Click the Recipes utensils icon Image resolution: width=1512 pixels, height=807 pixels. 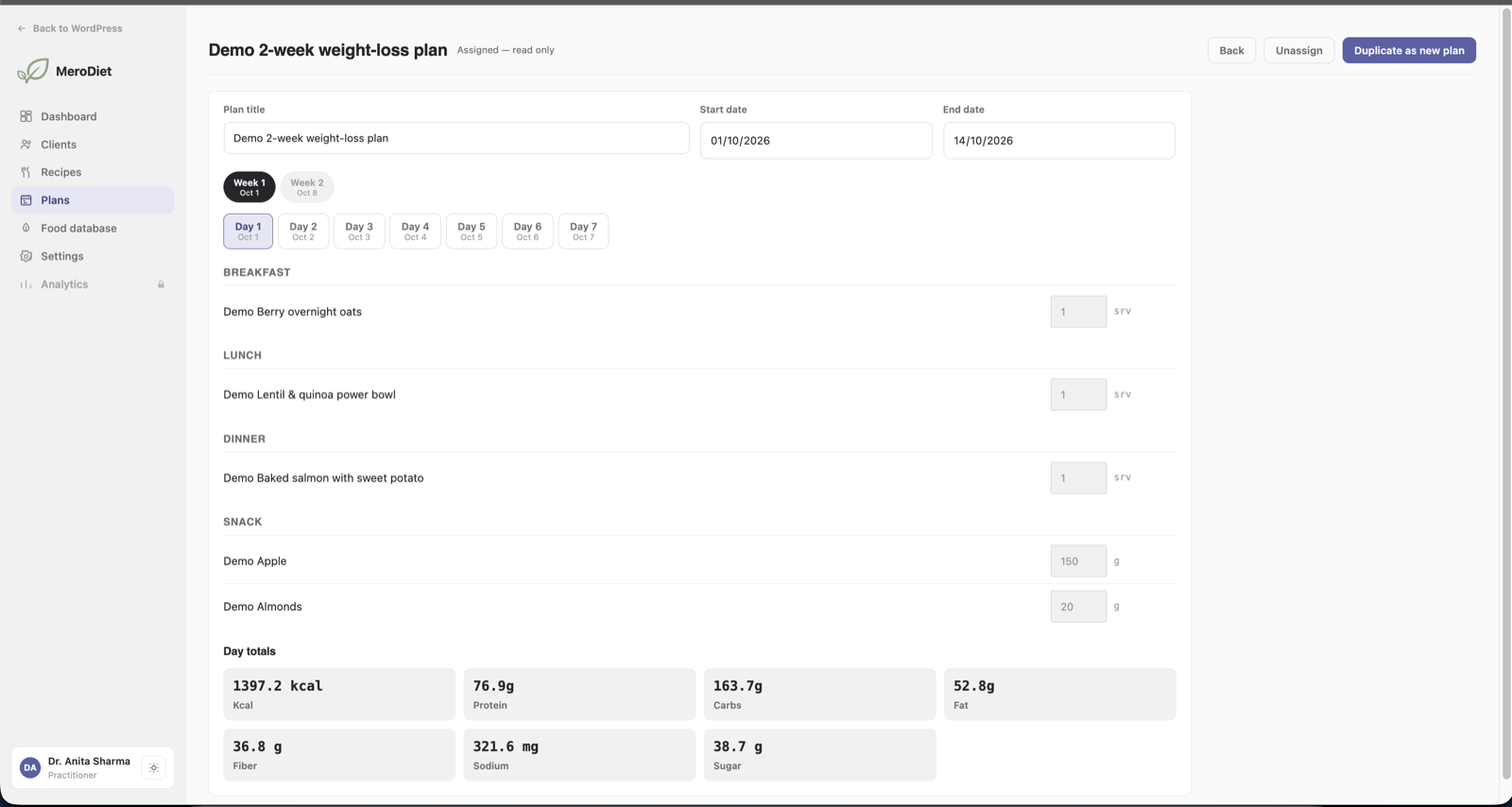[x=26, y=172]
